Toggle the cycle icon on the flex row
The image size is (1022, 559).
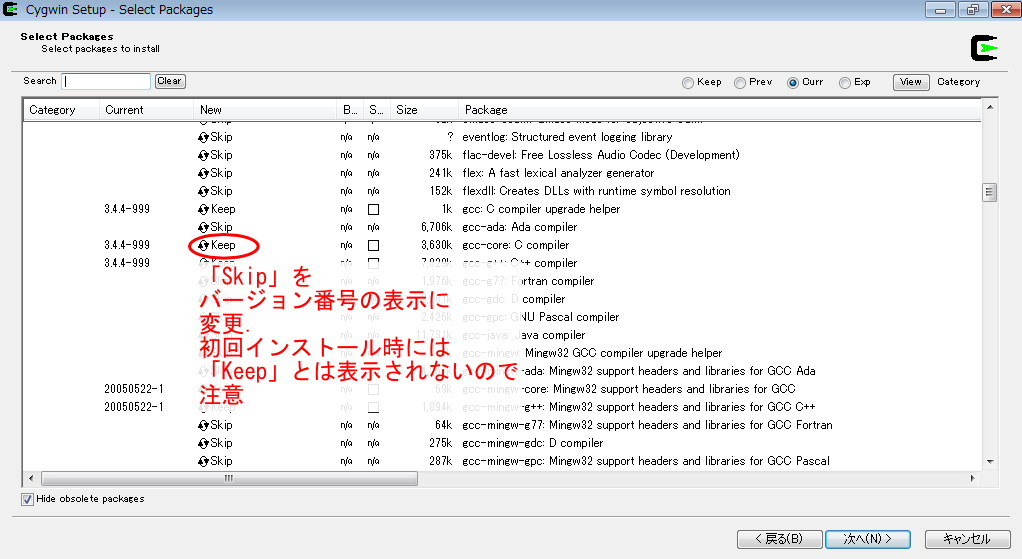click(203, 173)
